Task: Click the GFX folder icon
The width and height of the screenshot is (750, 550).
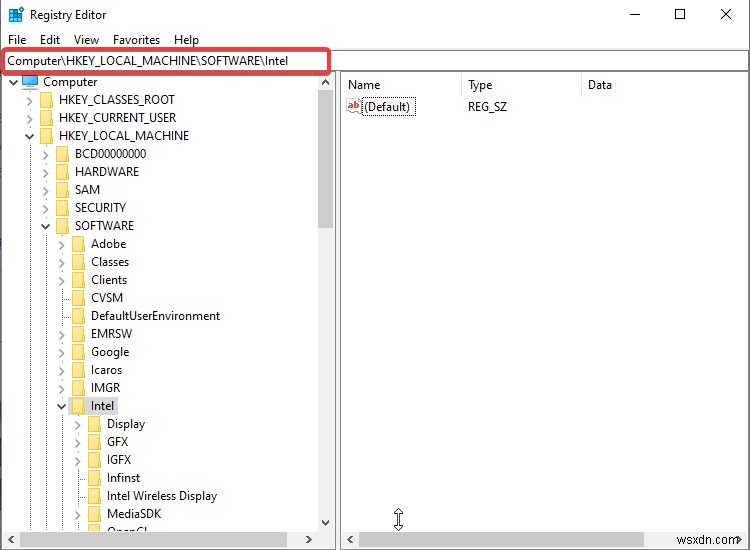Action: pos(94,442)
